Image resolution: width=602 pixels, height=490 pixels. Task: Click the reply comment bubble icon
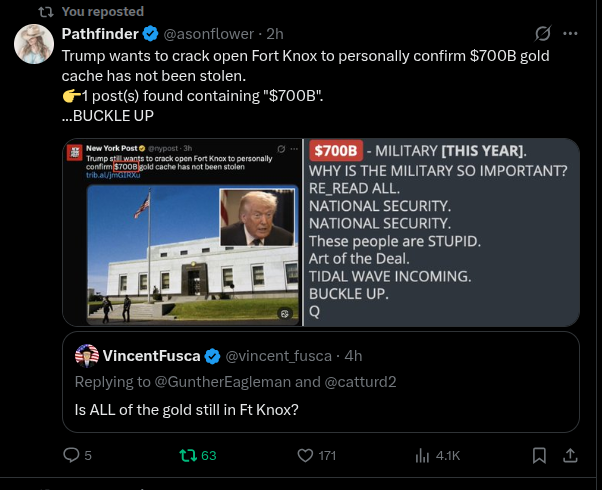pyautogui.click(x=71, y=455)
